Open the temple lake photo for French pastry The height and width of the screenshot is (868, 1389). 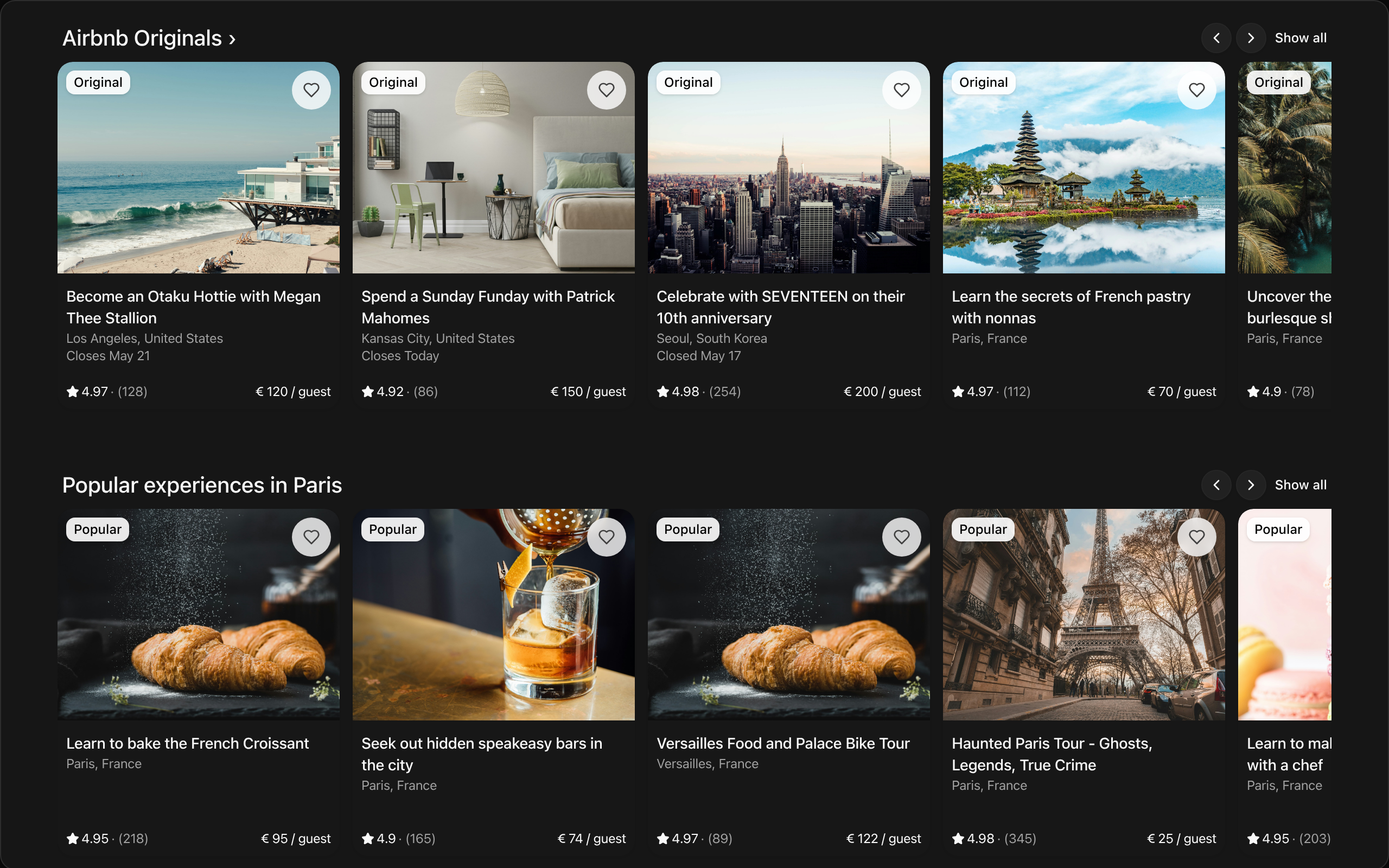[x=1084, y=168]
